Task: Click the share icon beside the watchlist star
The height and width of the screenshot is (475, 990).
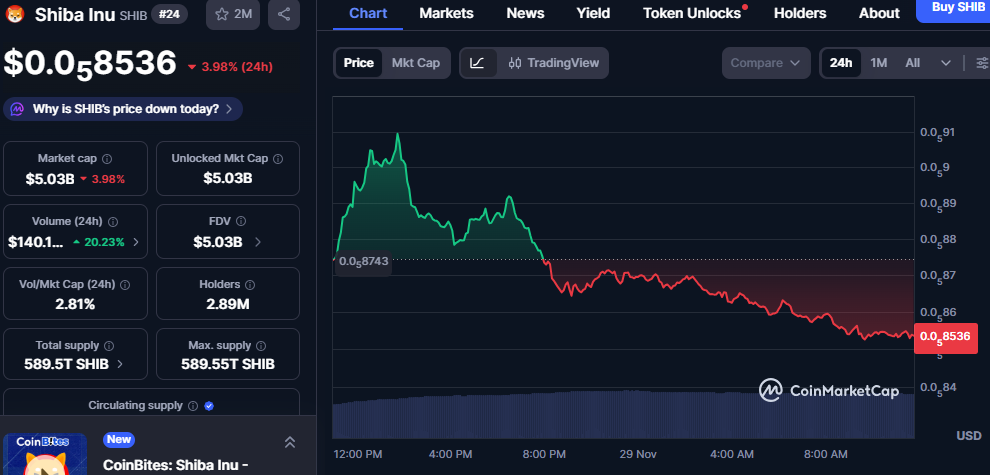Action: (x=284, y=14)
